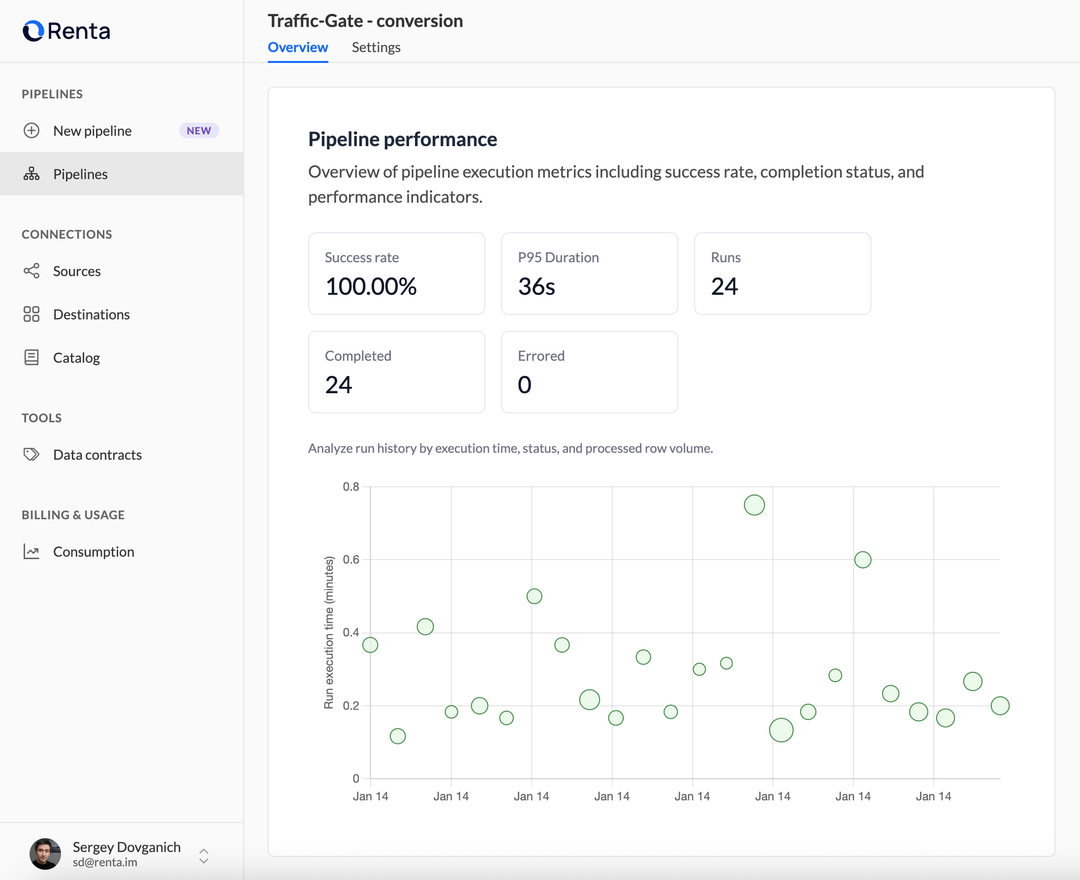Click the Errored metric card

point(589,372)
